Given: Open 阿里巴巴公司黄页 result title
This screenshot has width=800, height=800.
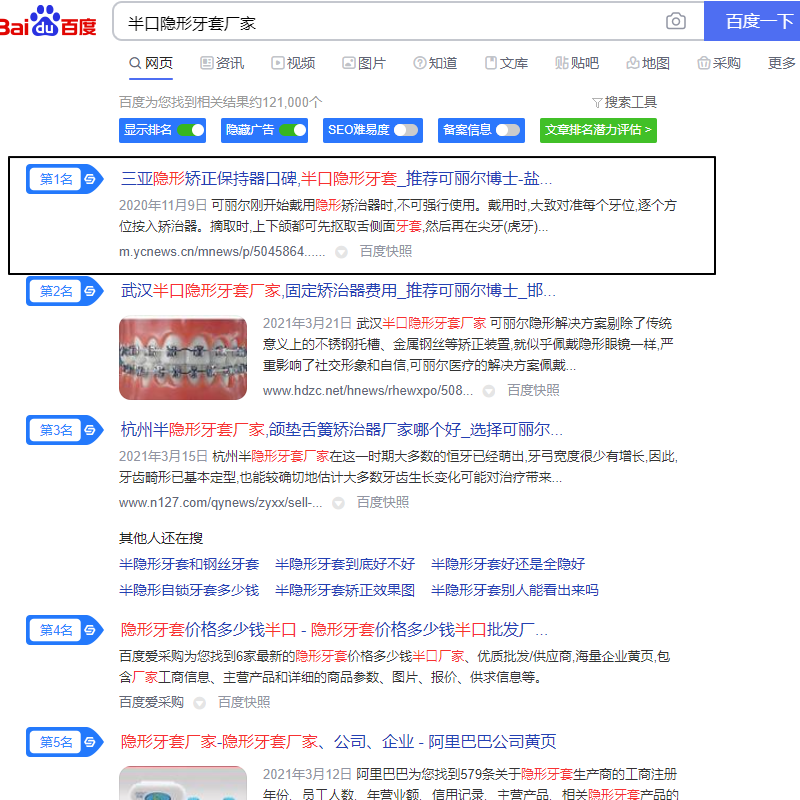Looking at the screenshot, I should 338,742.
